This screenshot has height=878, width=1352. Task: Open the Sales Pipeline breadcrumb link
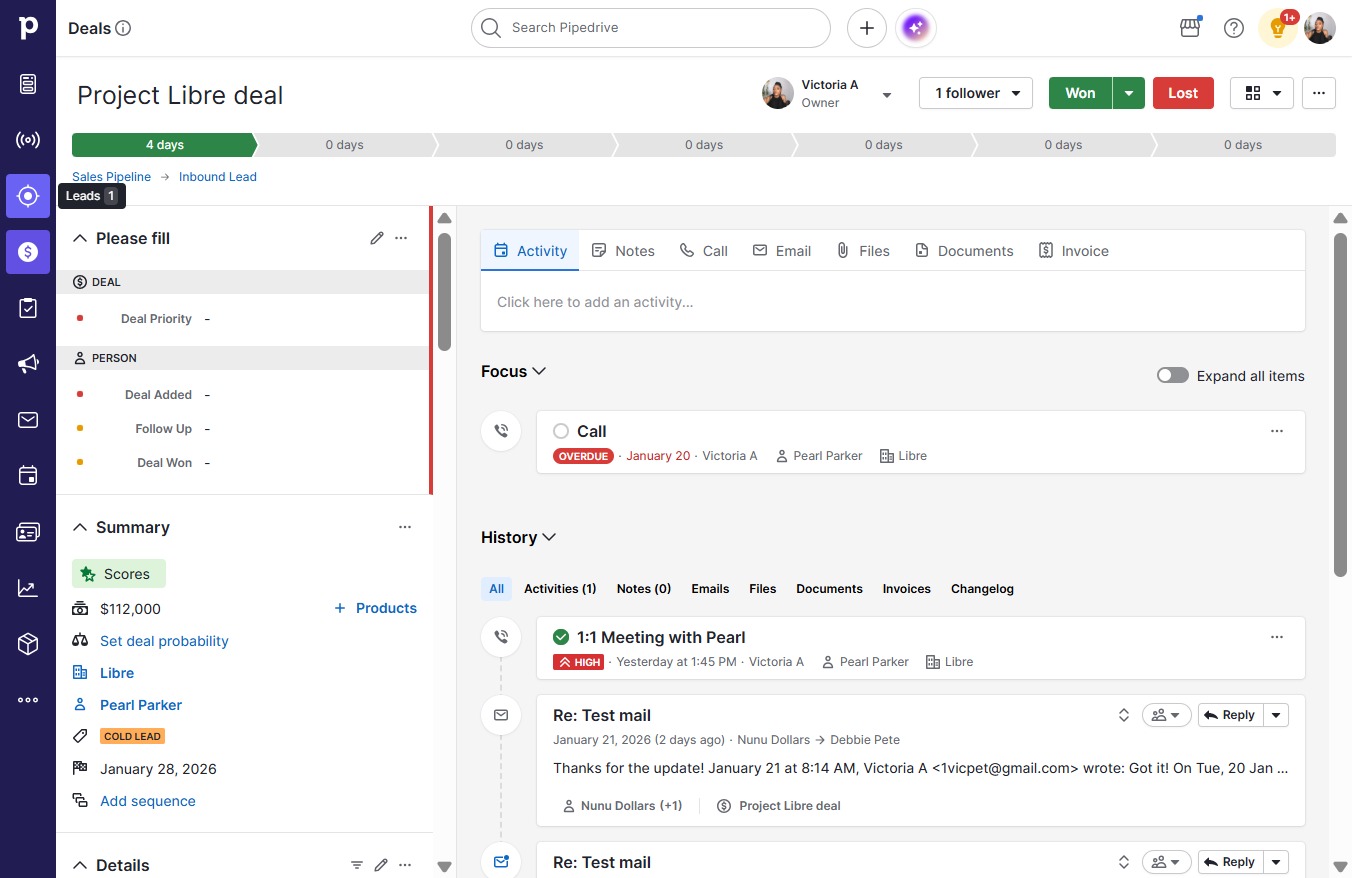[x=112, y=177]
